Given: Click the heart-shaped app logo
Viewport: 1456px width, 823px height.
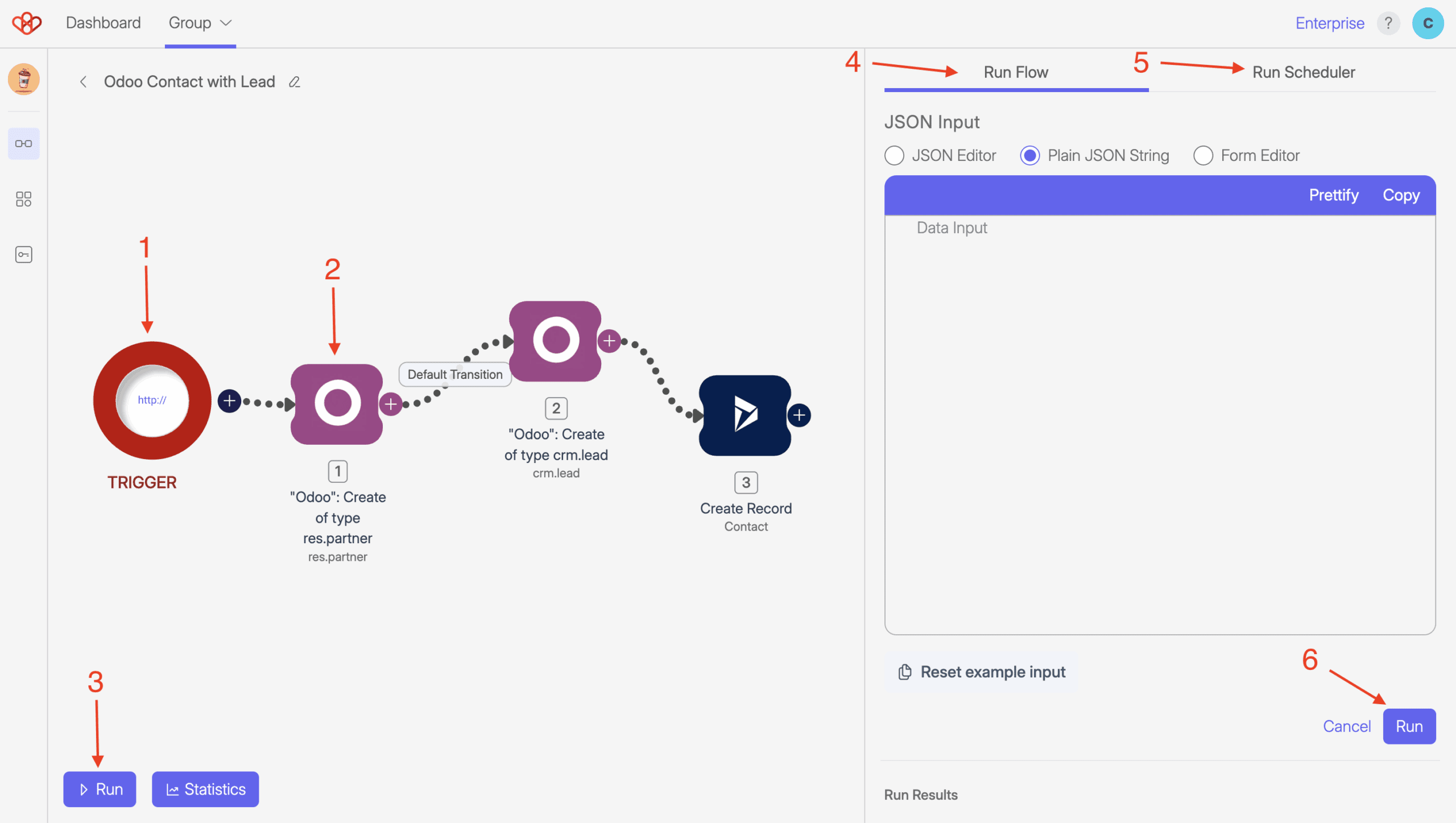Looking at the screenshot, I should point(27,23).
